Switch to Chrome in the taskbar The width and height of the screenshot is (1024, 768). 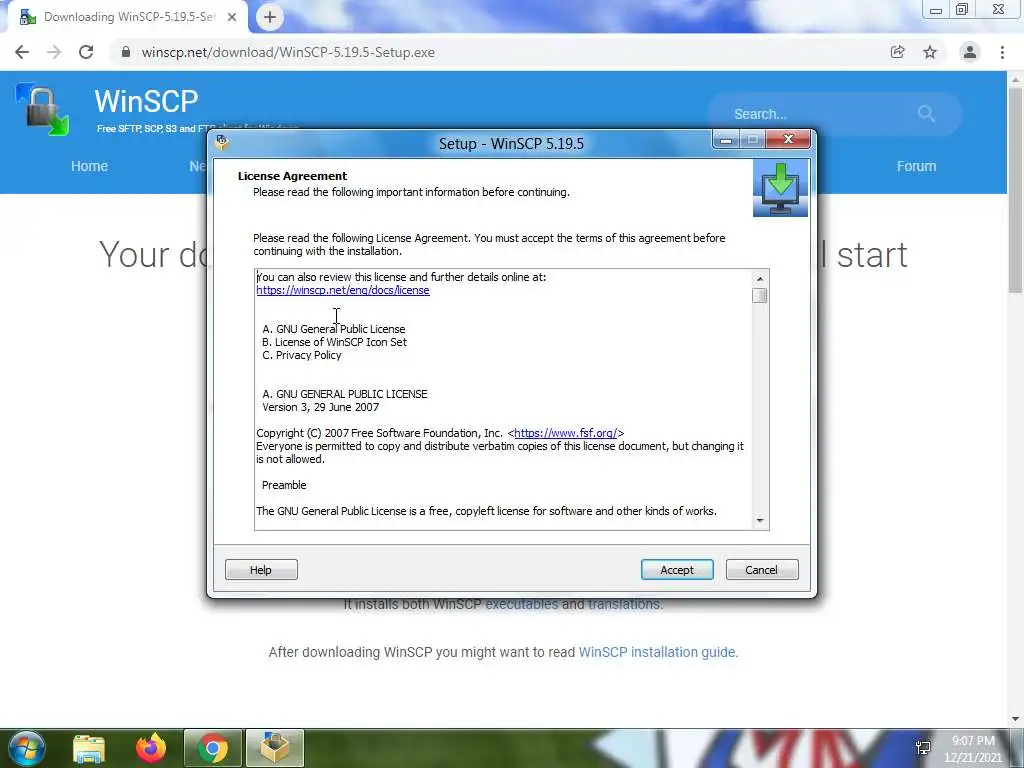point(213,748)
